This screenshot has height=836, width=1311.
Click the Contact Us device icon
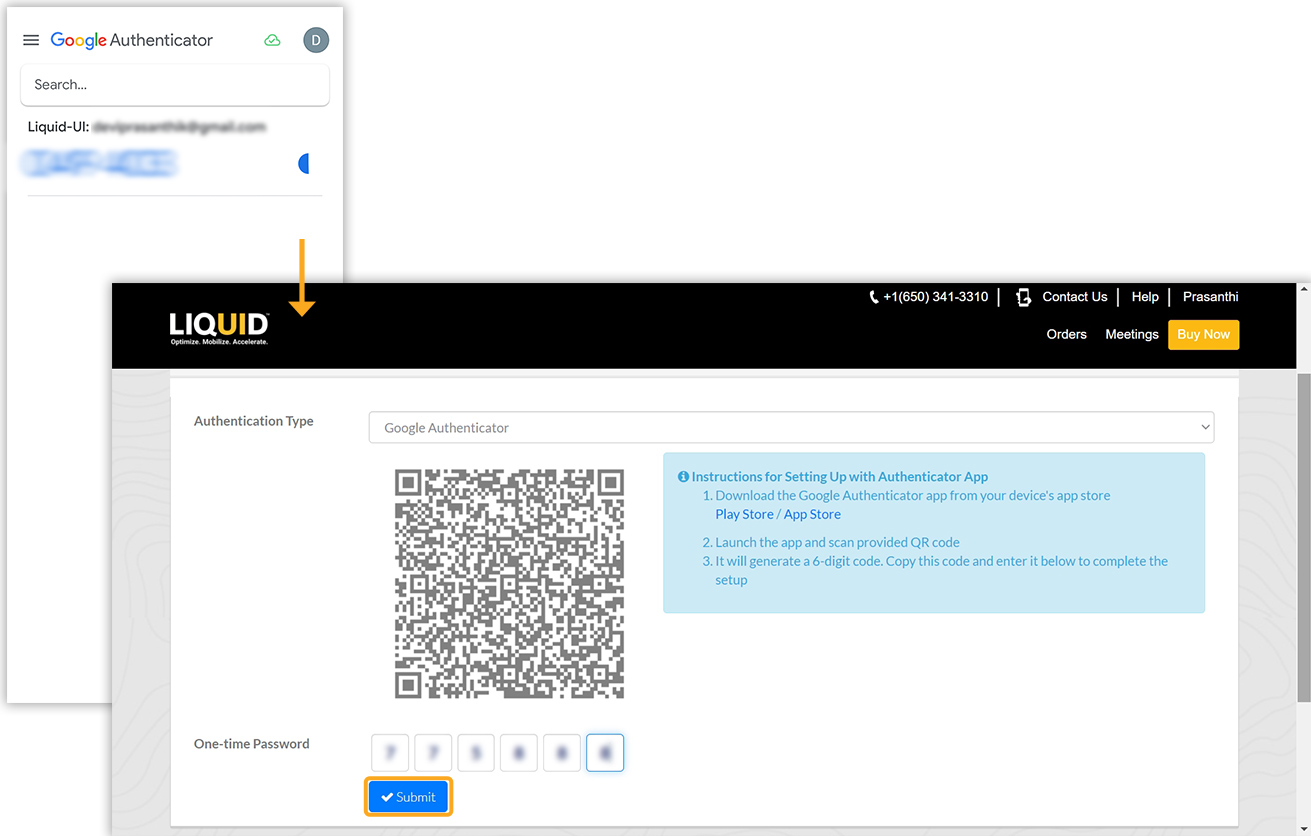pos(1023,297)
